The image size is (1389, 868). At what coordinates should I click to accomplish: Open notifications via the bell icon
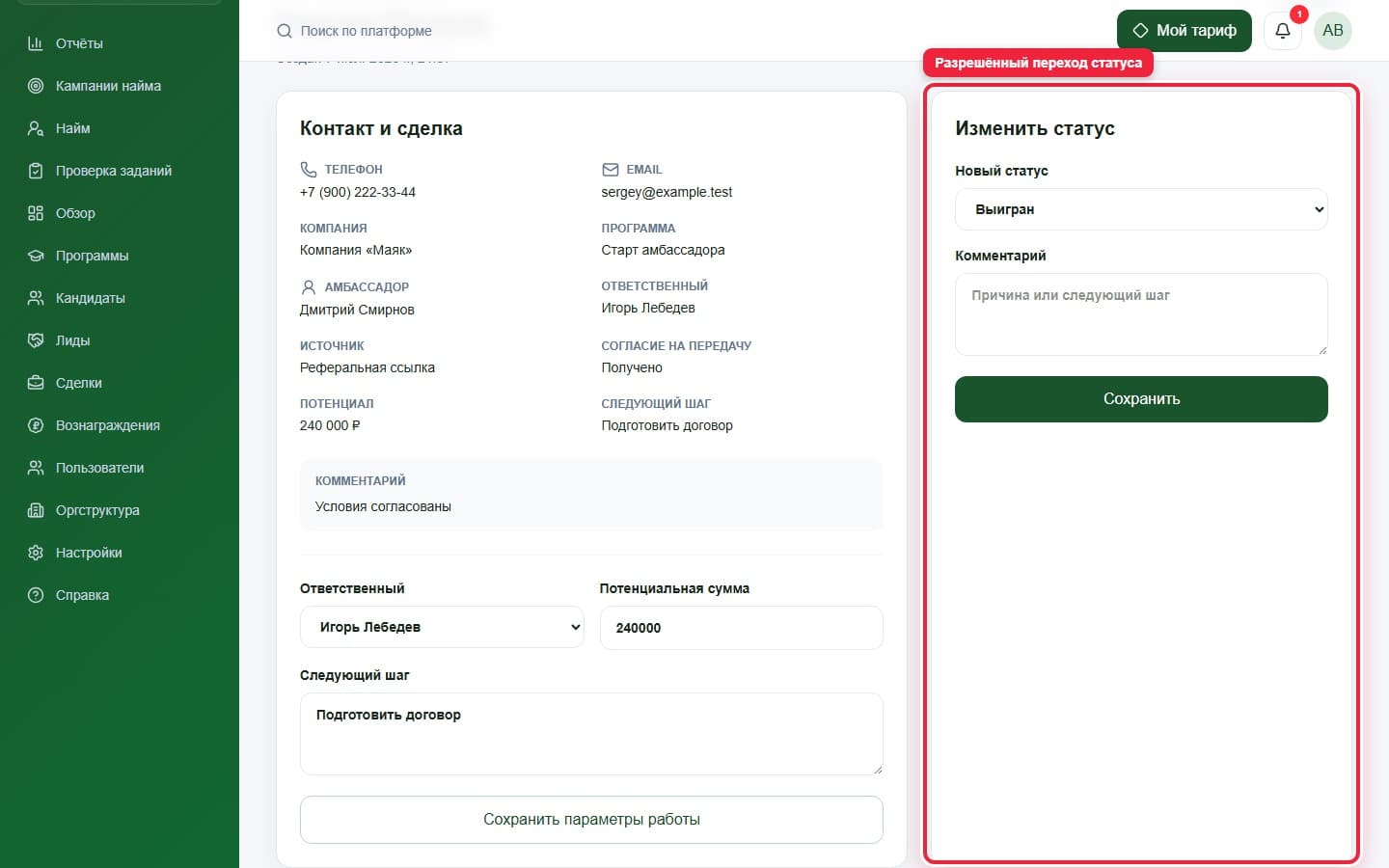(1283, 31)
